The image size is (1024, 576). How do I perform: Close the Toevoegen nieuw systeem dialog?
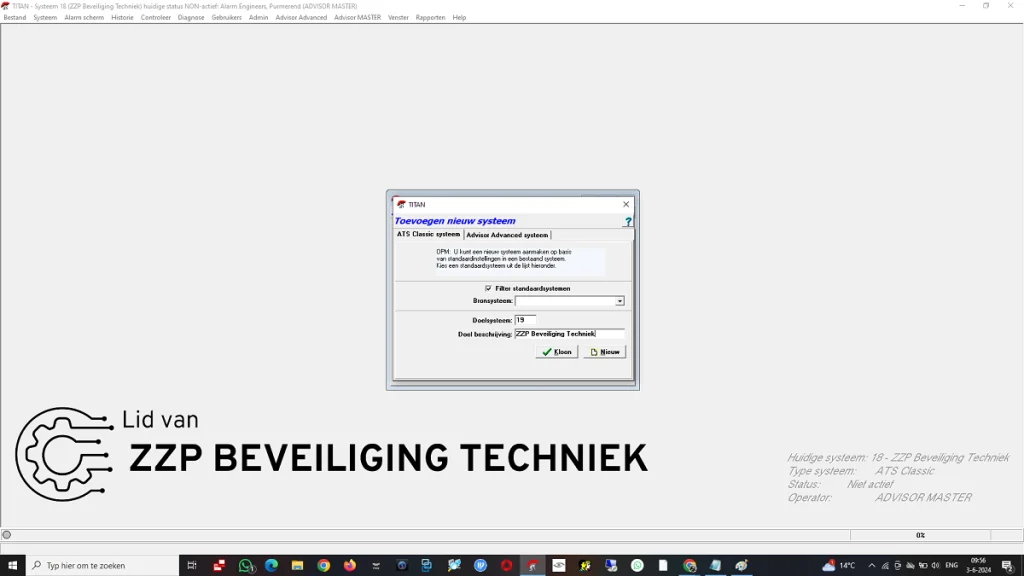pyautogui.click(x=626, y=204)
